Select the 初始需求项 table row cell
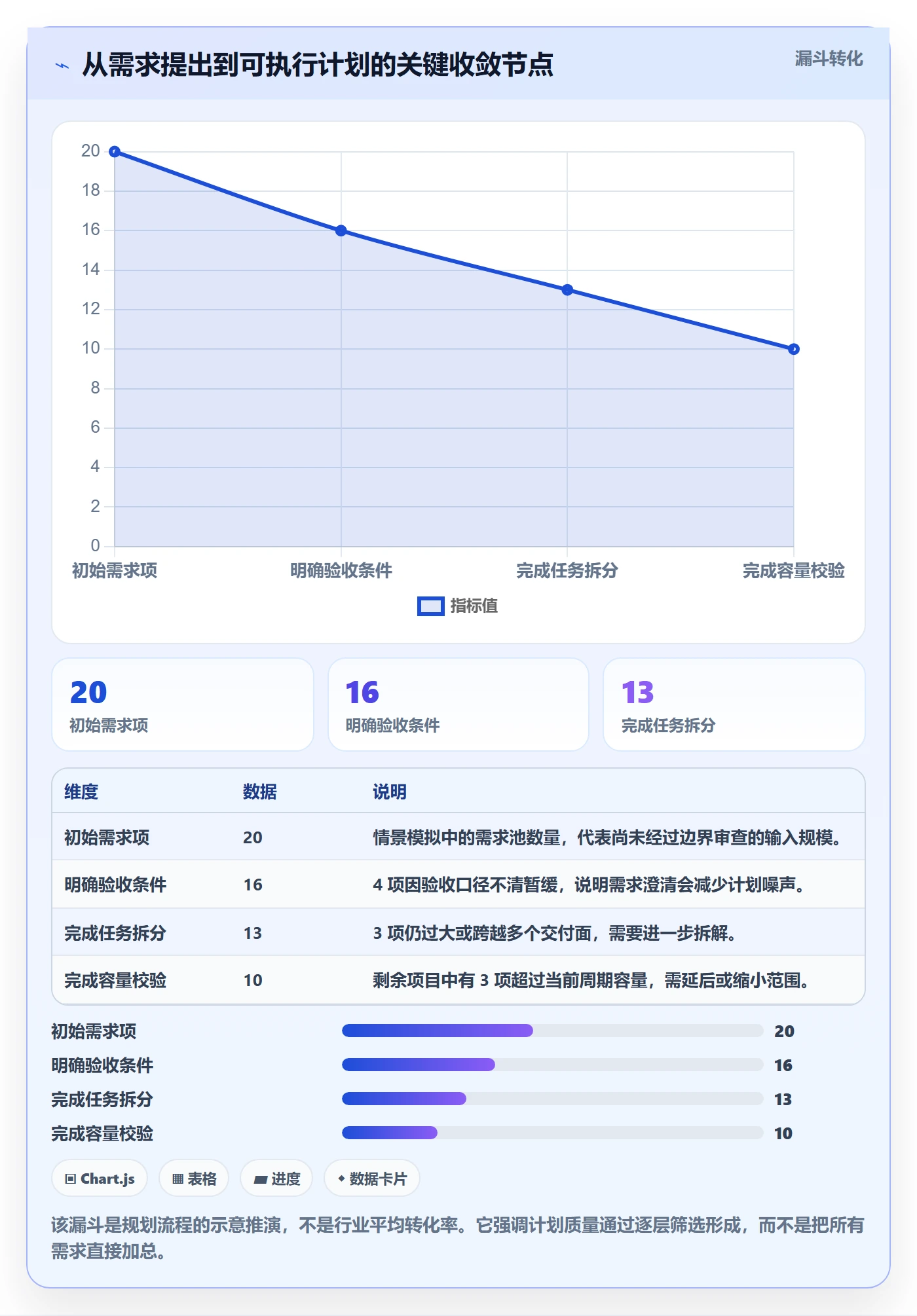The height and width of the screenshot is (1316, 917). point(107,837)
